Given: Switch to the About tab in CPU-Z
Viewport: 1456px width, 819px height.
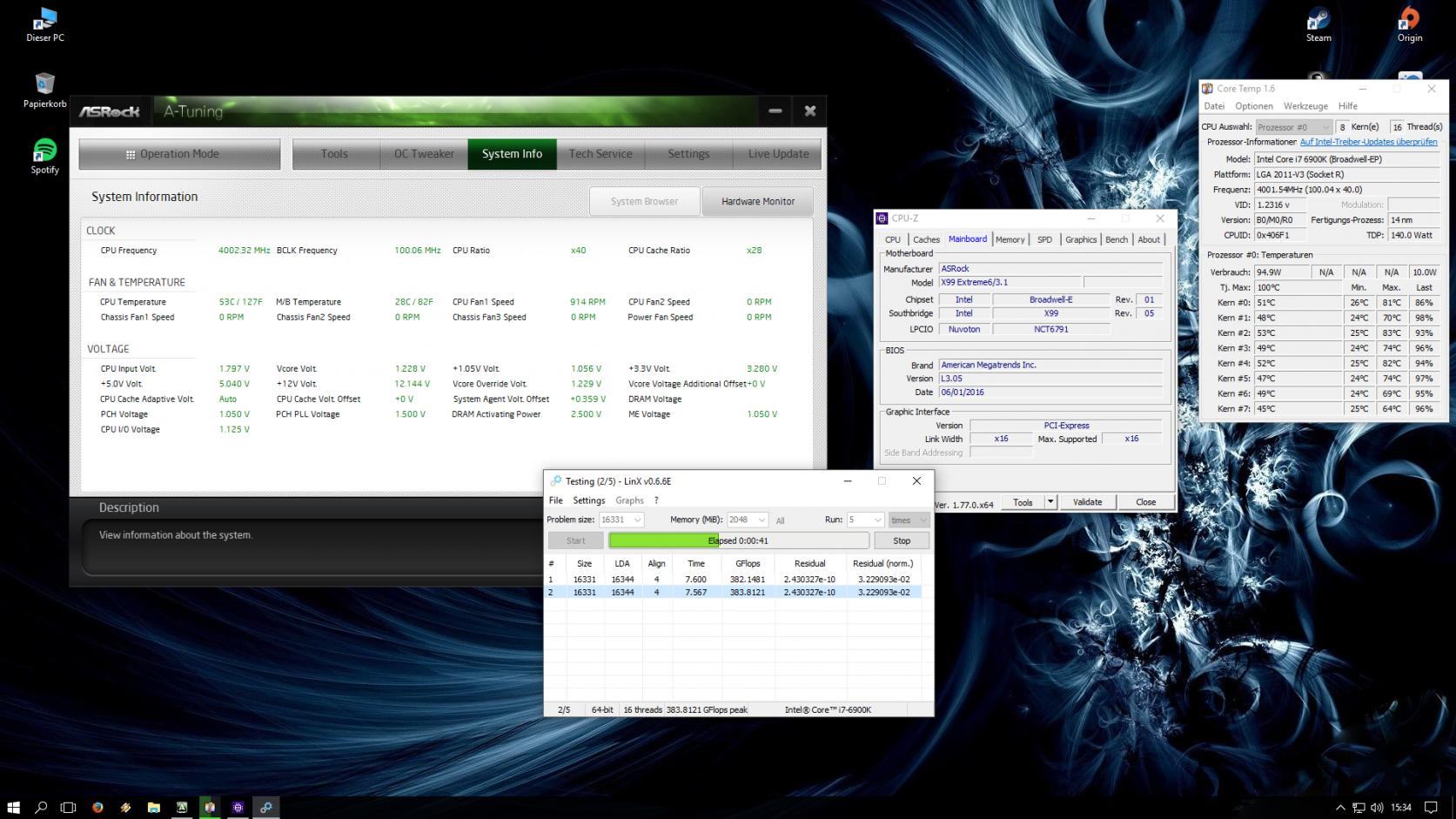Looking at the screenshot, I should (x=1149, y=239).
